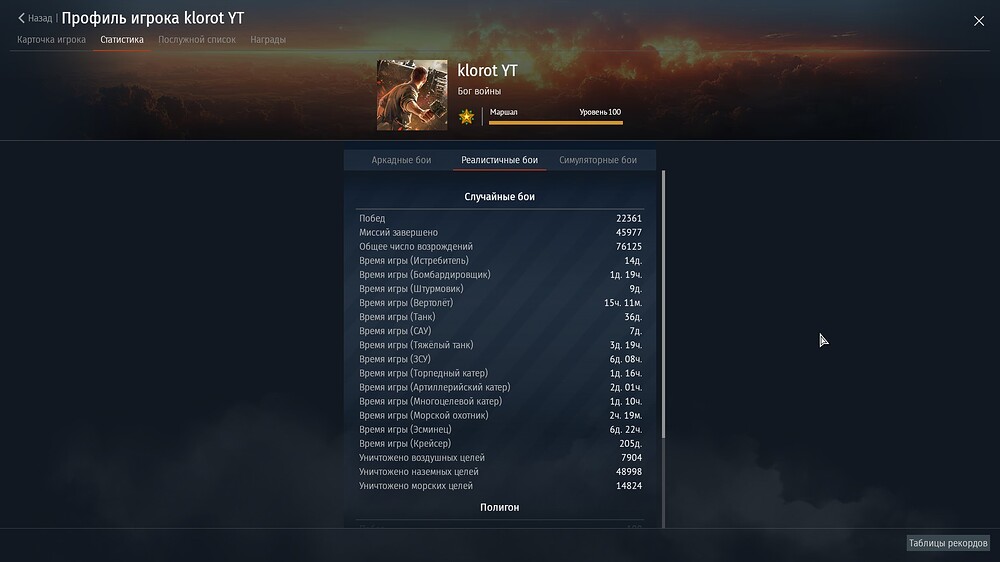
Task: Click the Полигон section header
Action: 499,507
